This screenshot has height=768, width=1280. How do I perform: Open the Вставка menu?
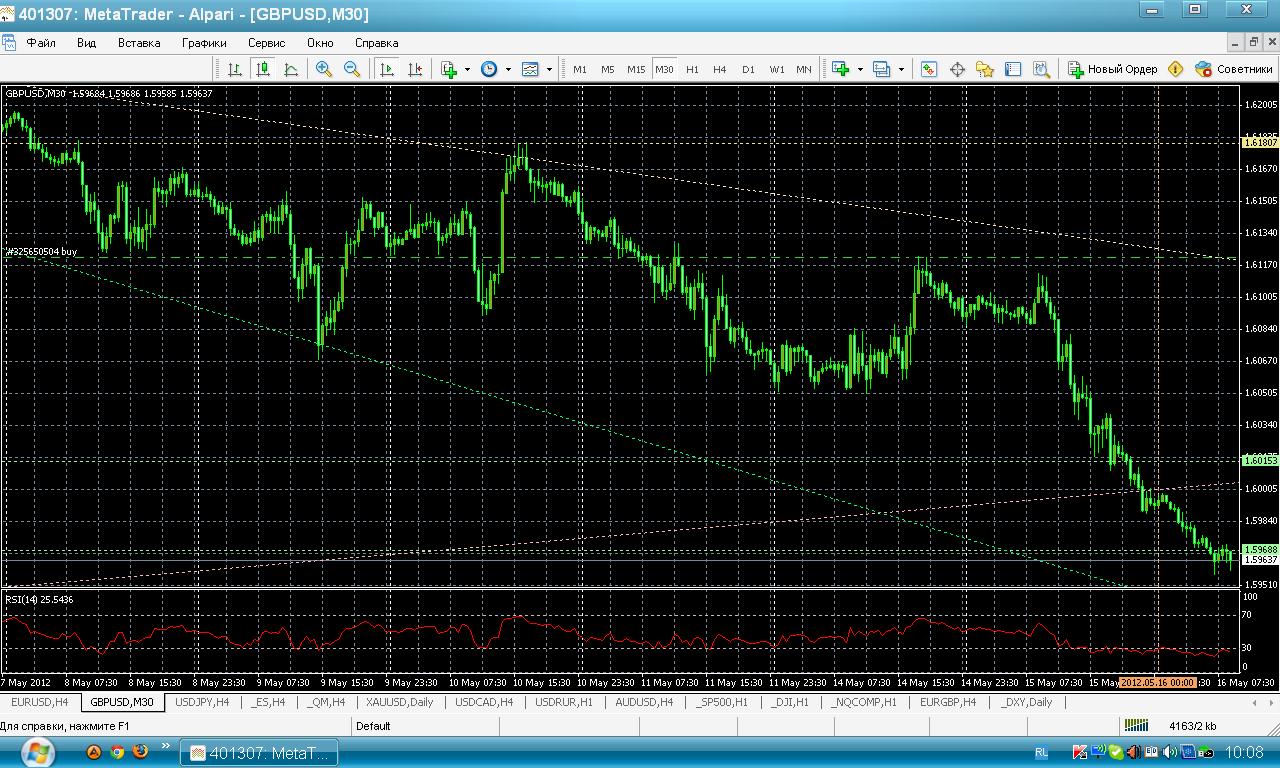coord(139,43)
